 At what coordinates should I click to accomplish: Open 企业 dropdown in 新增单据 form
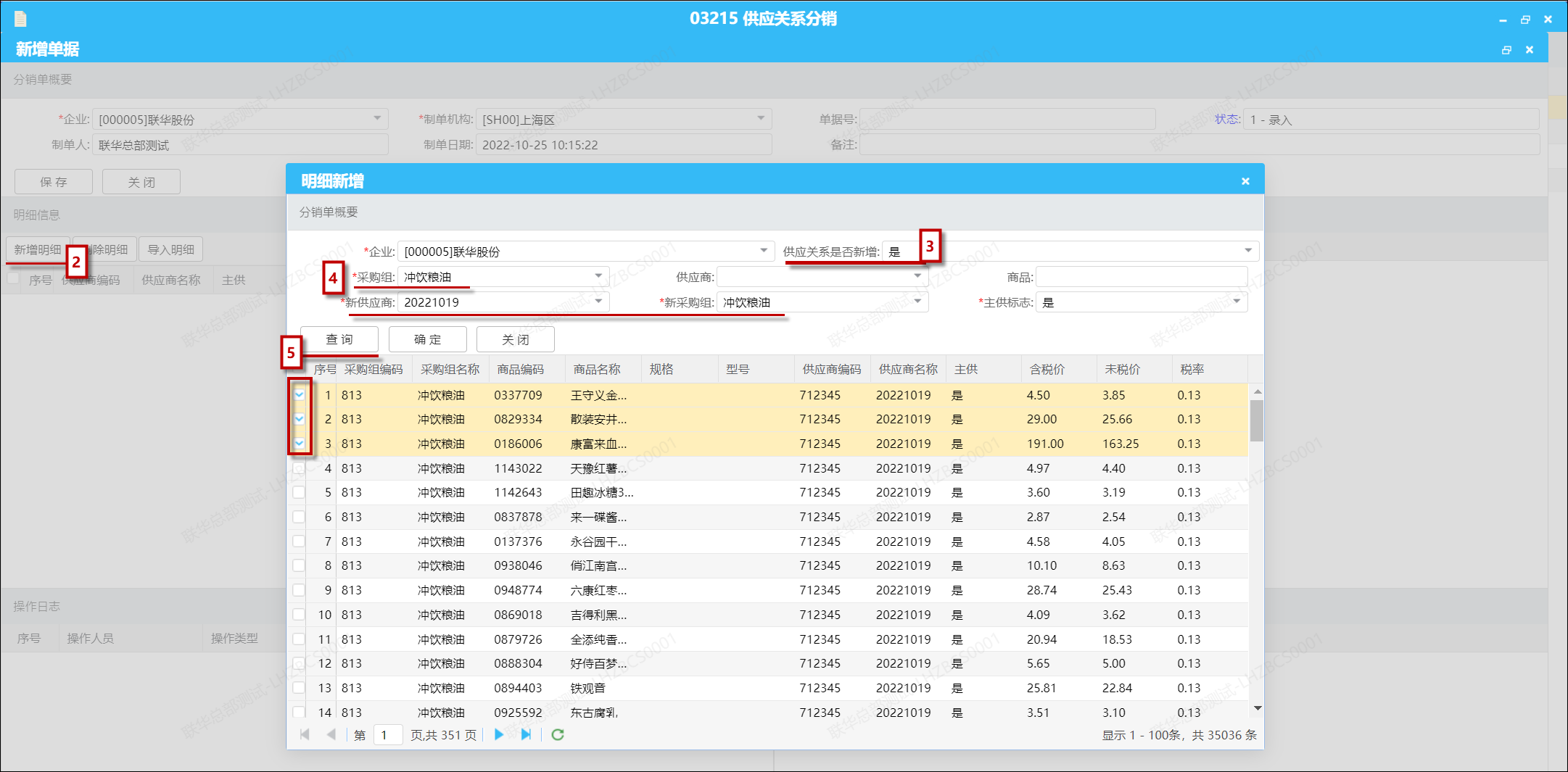(x=377, y=118)
